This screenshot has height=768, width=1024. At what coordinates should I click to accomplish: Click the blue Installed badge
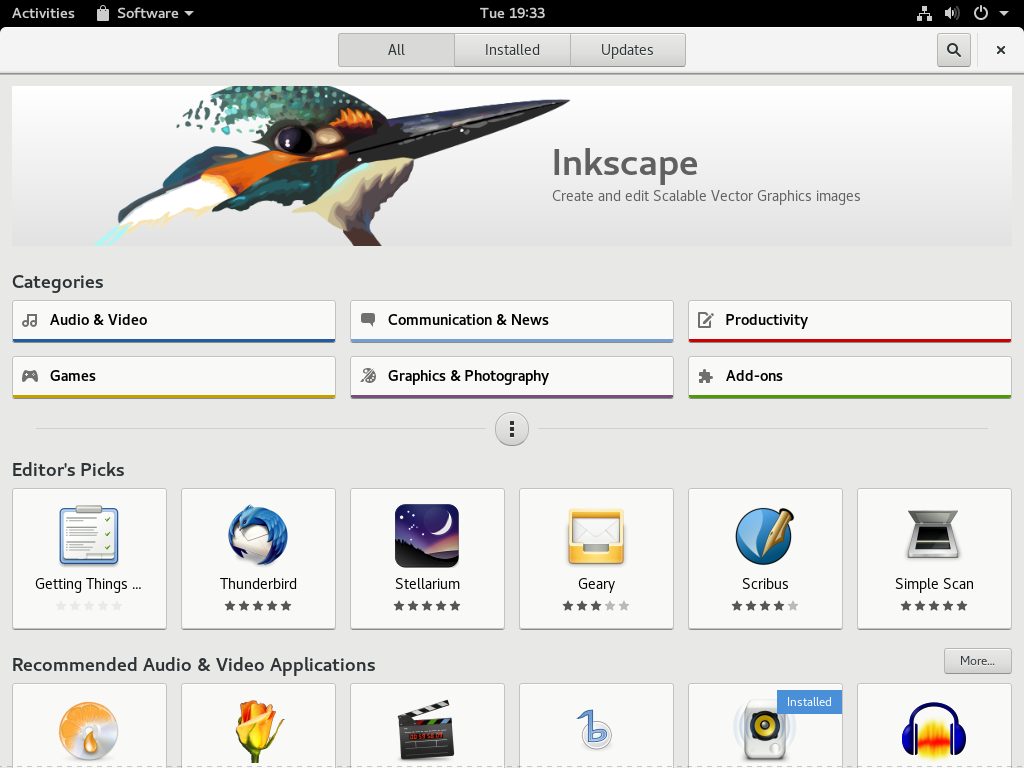point(809,702)
